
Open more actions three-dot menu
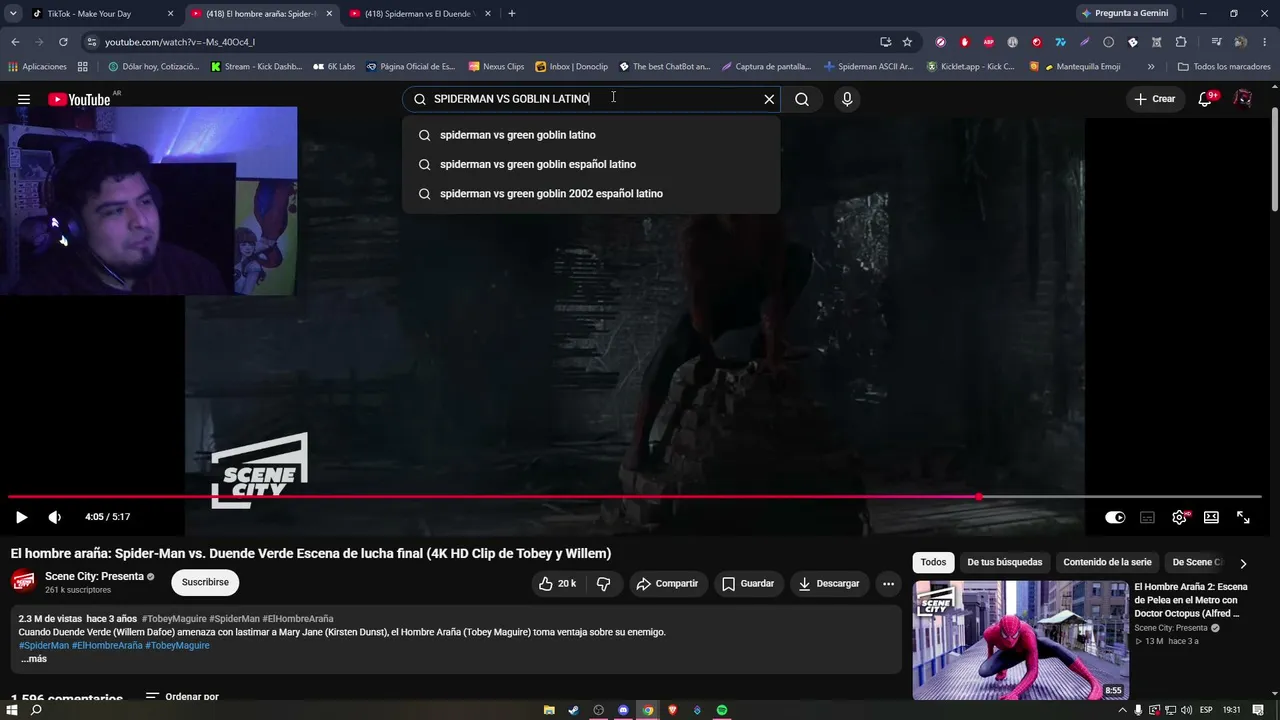pos(888,584)
